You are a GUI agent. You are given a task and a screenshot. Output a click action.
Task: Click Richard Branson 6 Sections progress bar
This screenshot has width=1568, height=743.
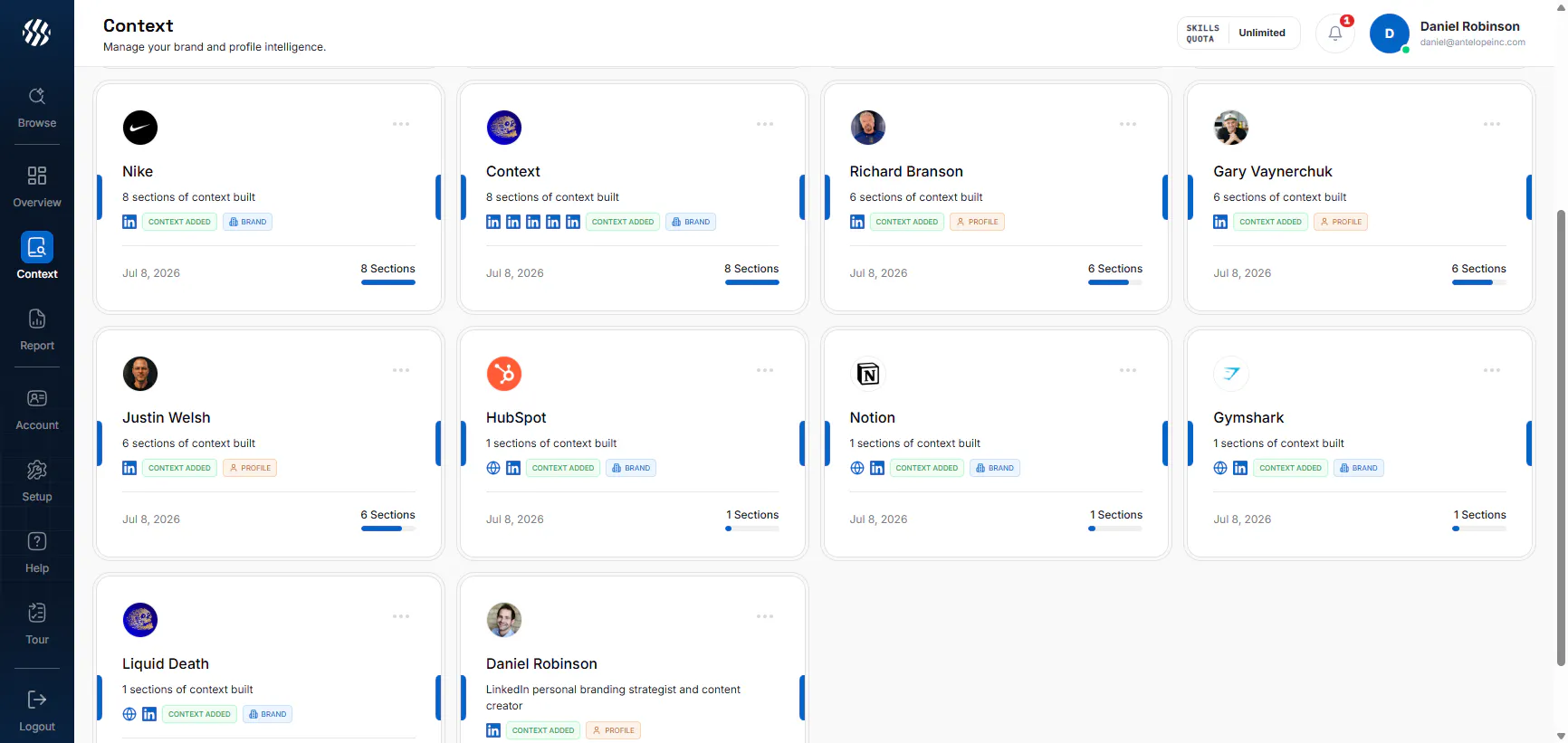[1115, 282]
